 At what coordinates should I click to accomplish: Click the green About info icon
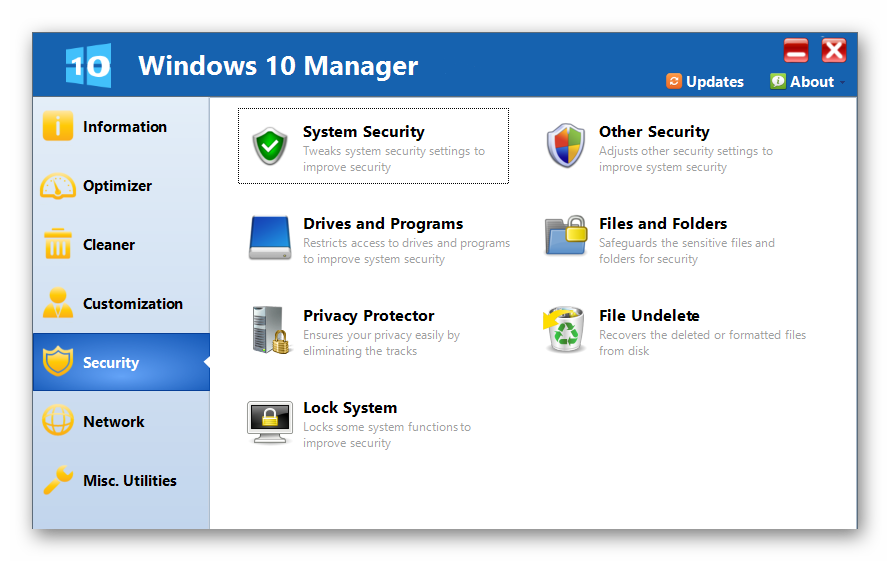pyautogui.click(x=778, y=81)
